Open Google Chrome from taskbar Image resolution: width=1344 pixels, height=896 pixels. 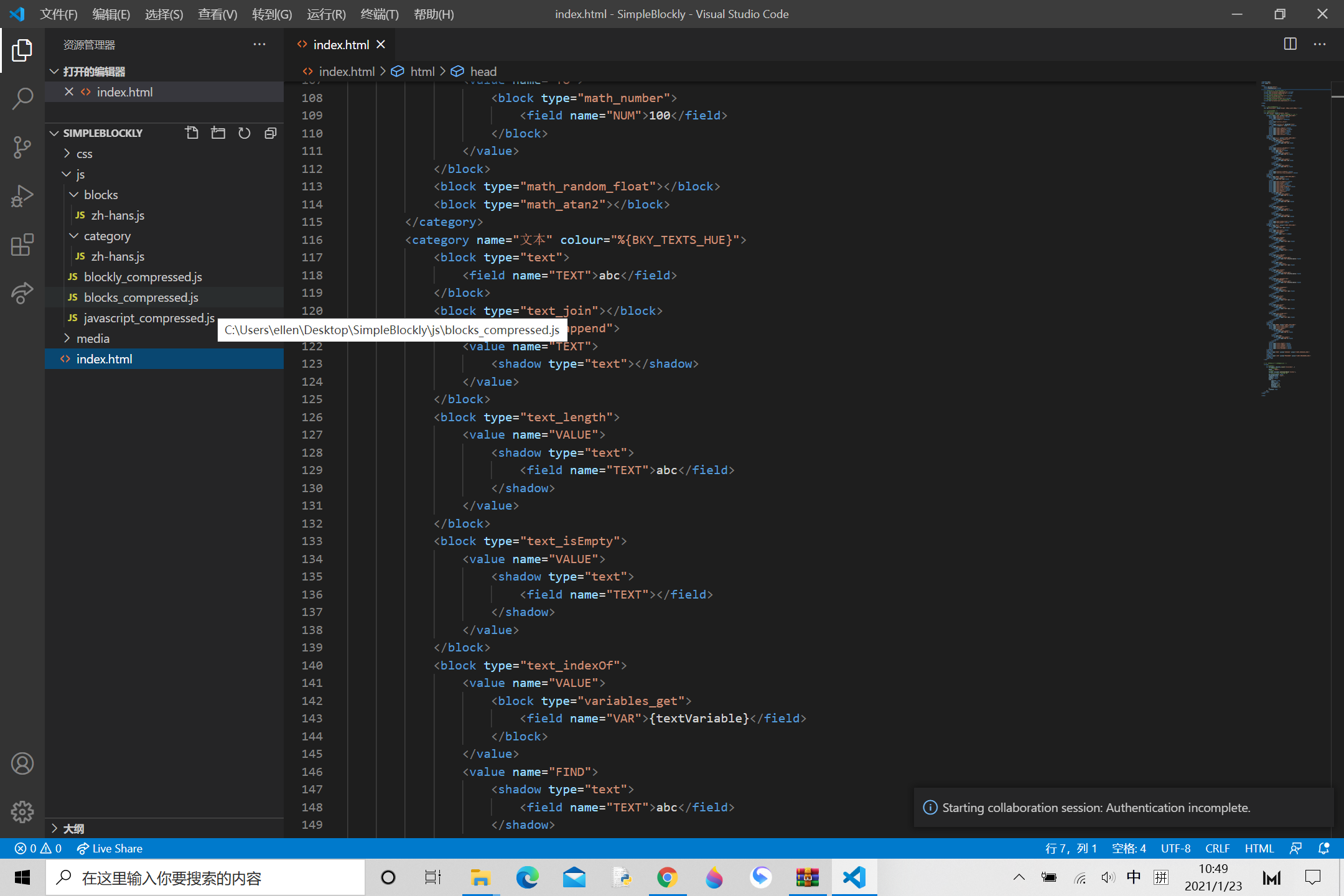[667, 878]
